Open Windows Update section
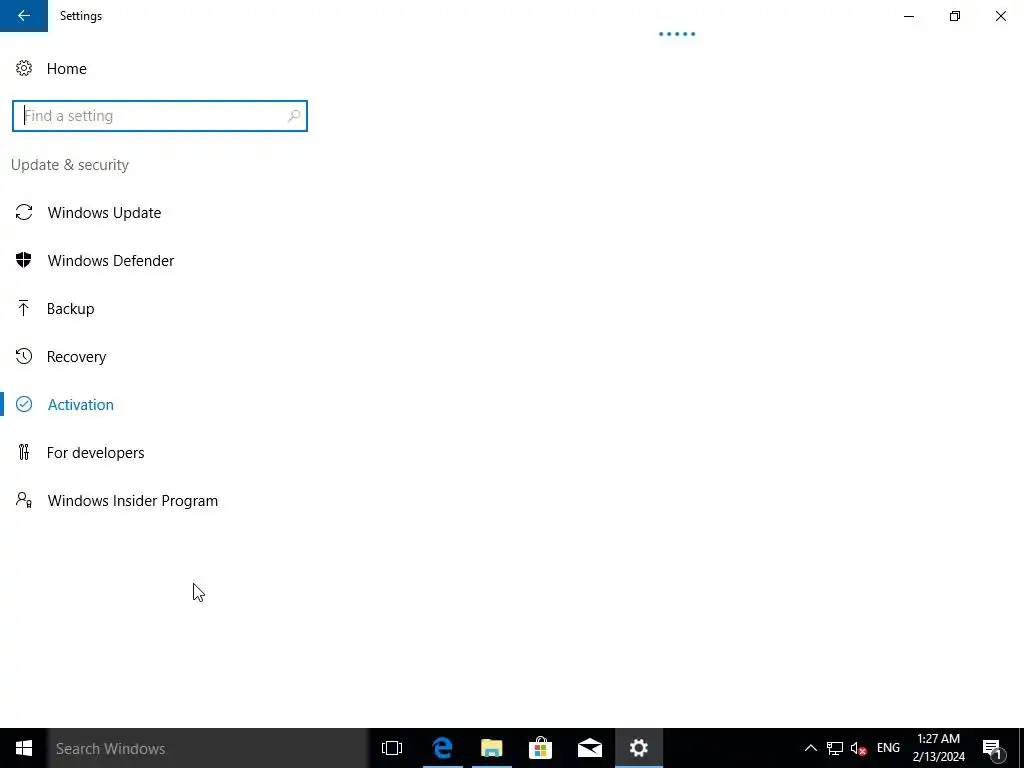Screen dimensions: 1024x768 tap(104, 213)
